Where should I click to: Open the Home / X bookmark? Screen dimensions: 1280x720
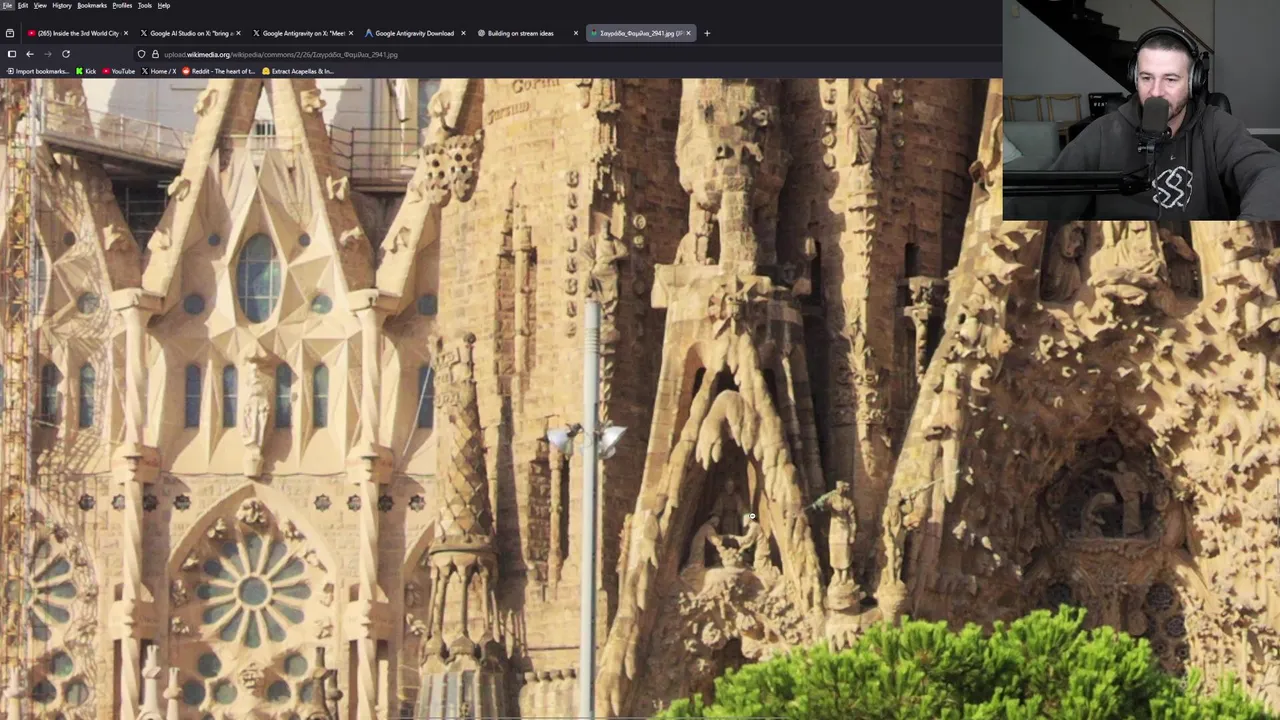(x=159, y=71)
